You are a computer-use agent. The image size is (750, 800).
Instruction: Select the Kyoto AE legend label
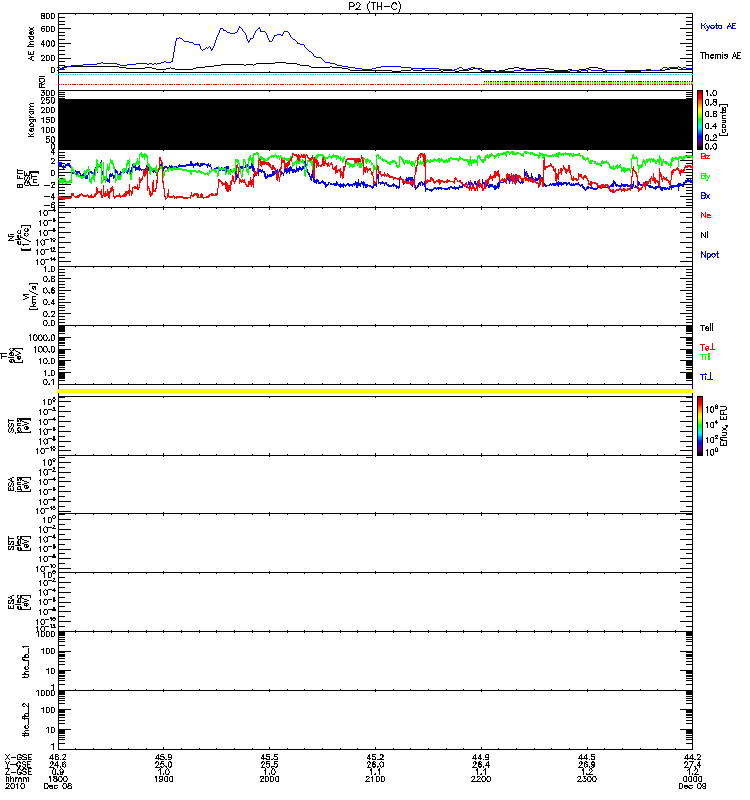click(x=718, y=26)
